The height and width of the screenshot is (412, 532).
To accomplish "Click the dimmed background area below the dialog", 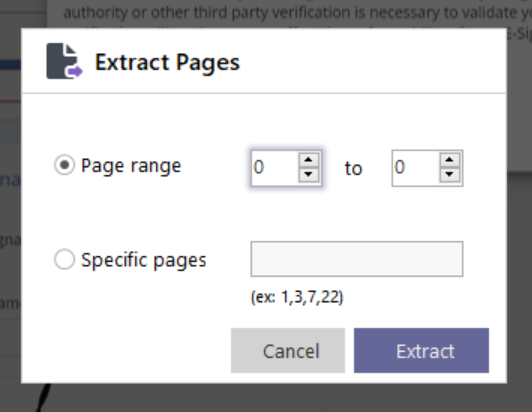I will point(271,398).
